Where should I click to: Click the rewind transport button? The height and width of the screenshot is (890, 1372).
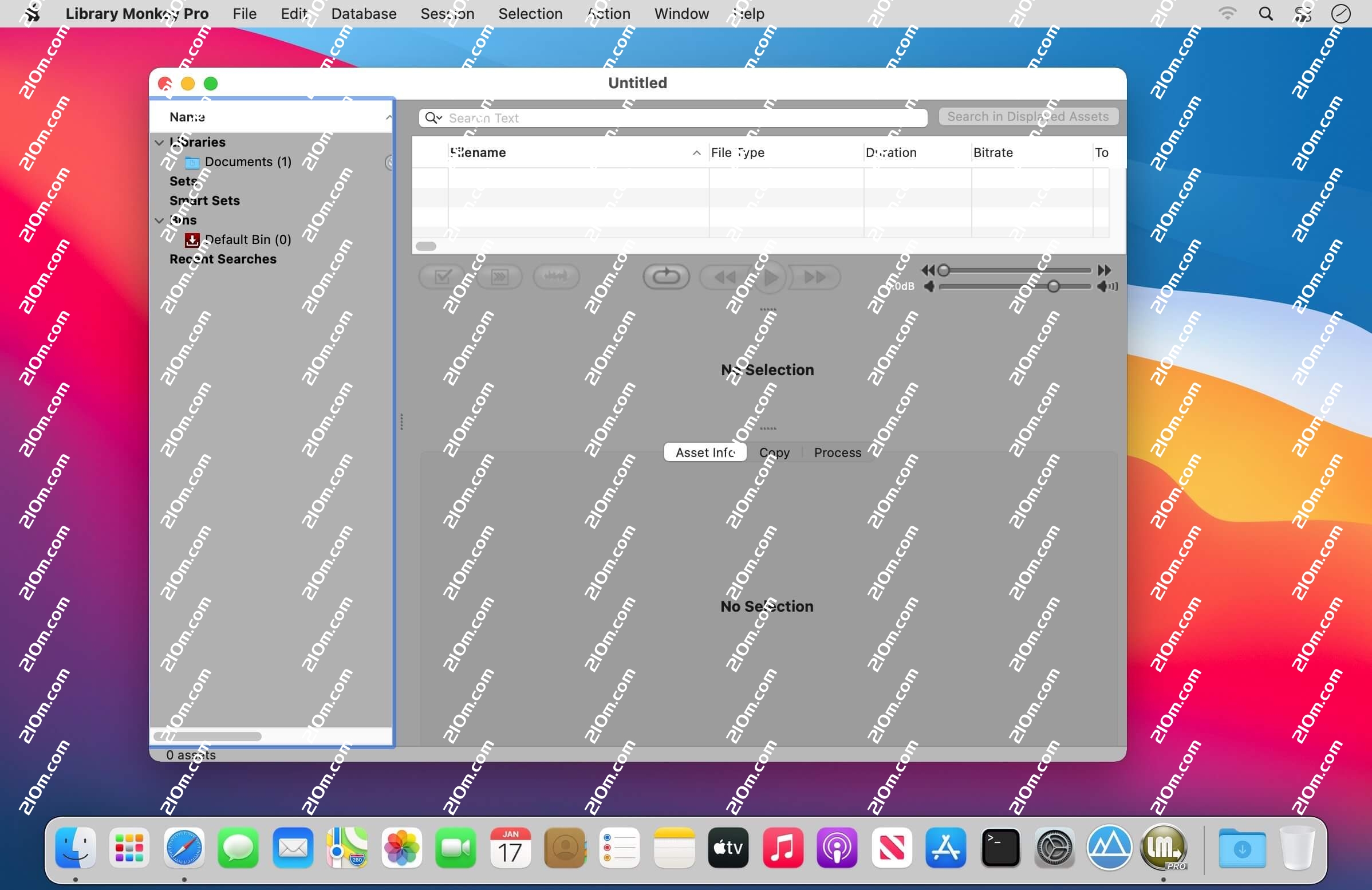click(x=724, y=277)
